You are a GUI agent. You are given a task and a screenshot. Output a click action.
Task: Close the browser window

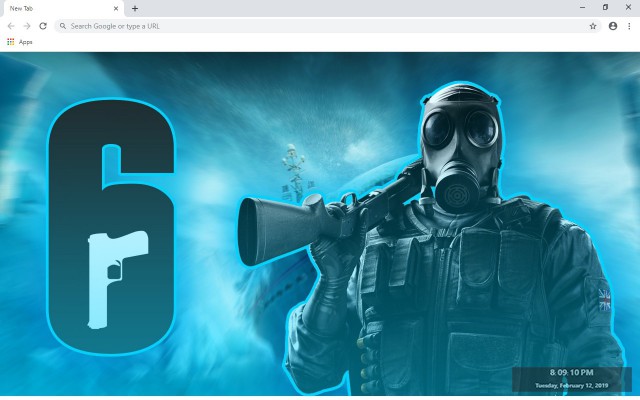629,7
